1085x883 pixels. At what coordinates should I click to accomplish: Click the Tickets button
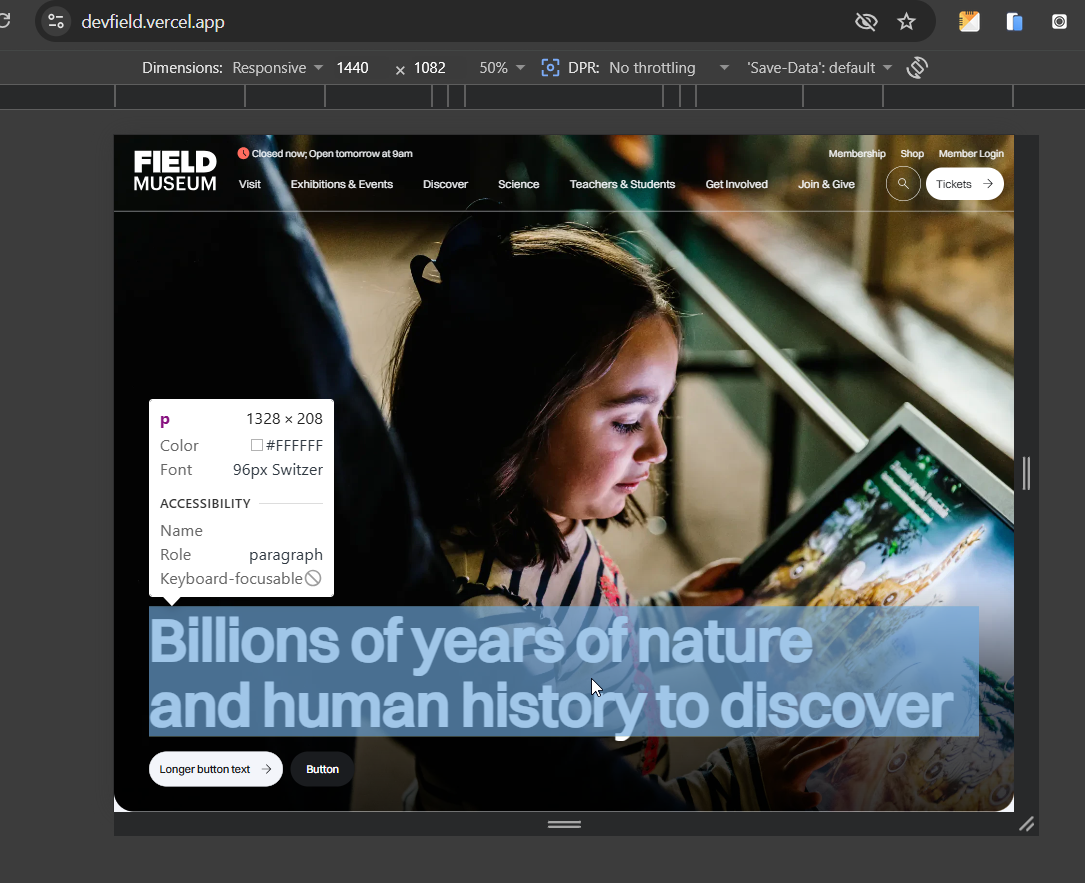coord(964,184)
